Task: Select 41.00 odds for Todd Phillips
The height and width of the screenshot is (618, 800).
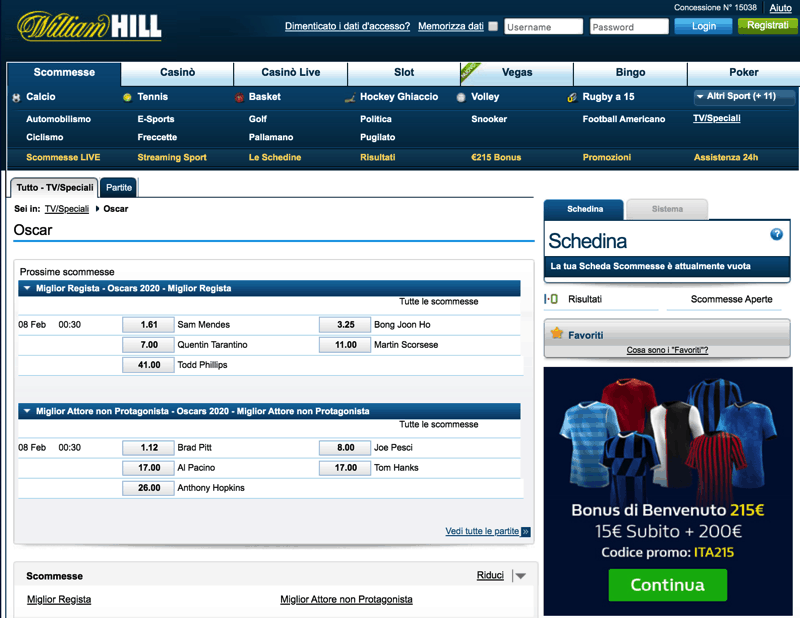Action: point(148,365)
